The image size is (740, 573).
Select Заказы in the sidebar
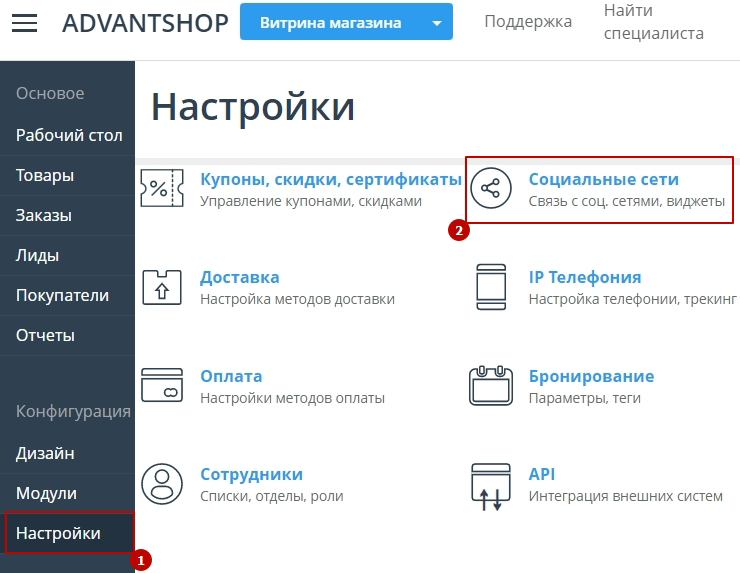point(44,215)
